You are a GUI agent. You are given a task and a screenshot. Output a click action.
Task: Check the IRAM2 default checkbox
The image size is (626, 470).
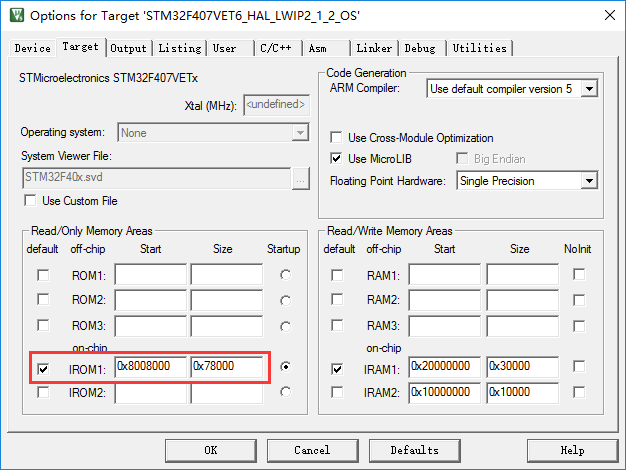point(337,392)
